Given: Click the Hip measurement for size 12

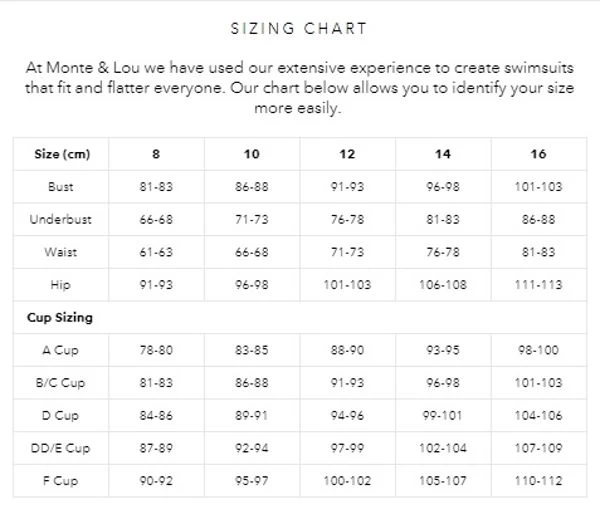Looking at the screenshot, I should coord(347,285).
